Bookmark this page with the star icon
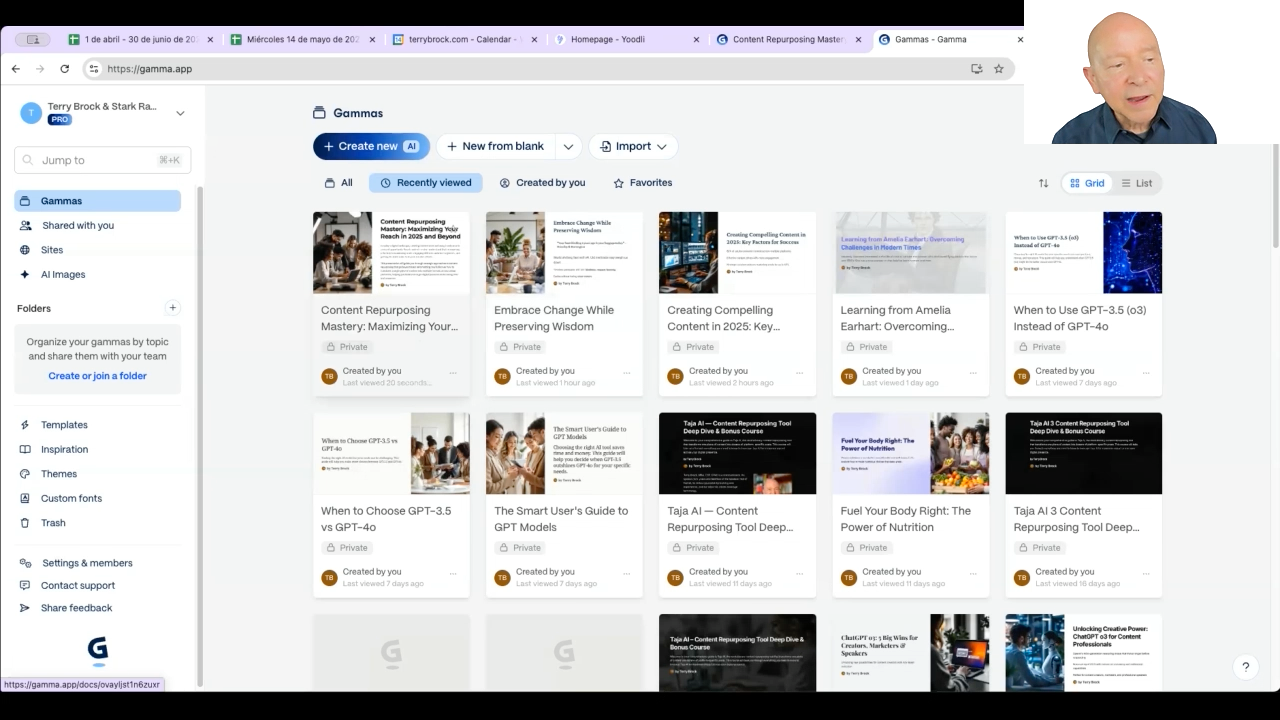 coord(998,69)
